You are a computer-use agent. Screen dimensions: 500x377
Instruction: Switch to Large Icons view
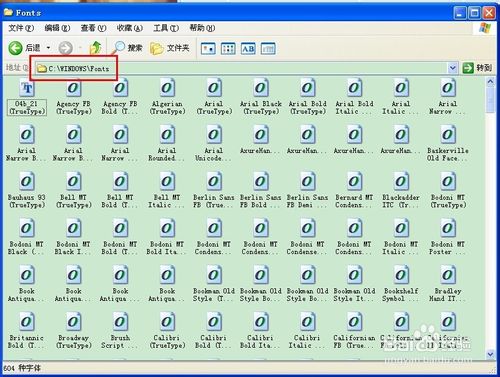208,49
